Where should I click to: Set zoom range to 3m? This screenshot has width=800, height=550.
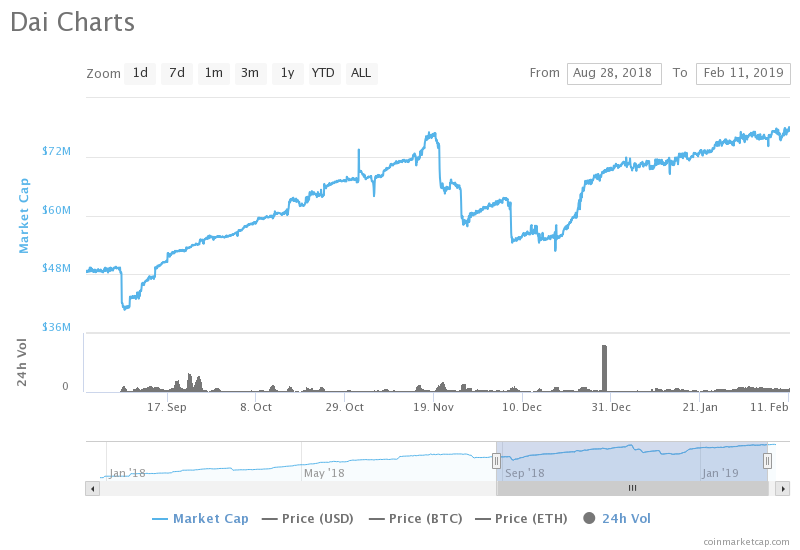[251, 73]
